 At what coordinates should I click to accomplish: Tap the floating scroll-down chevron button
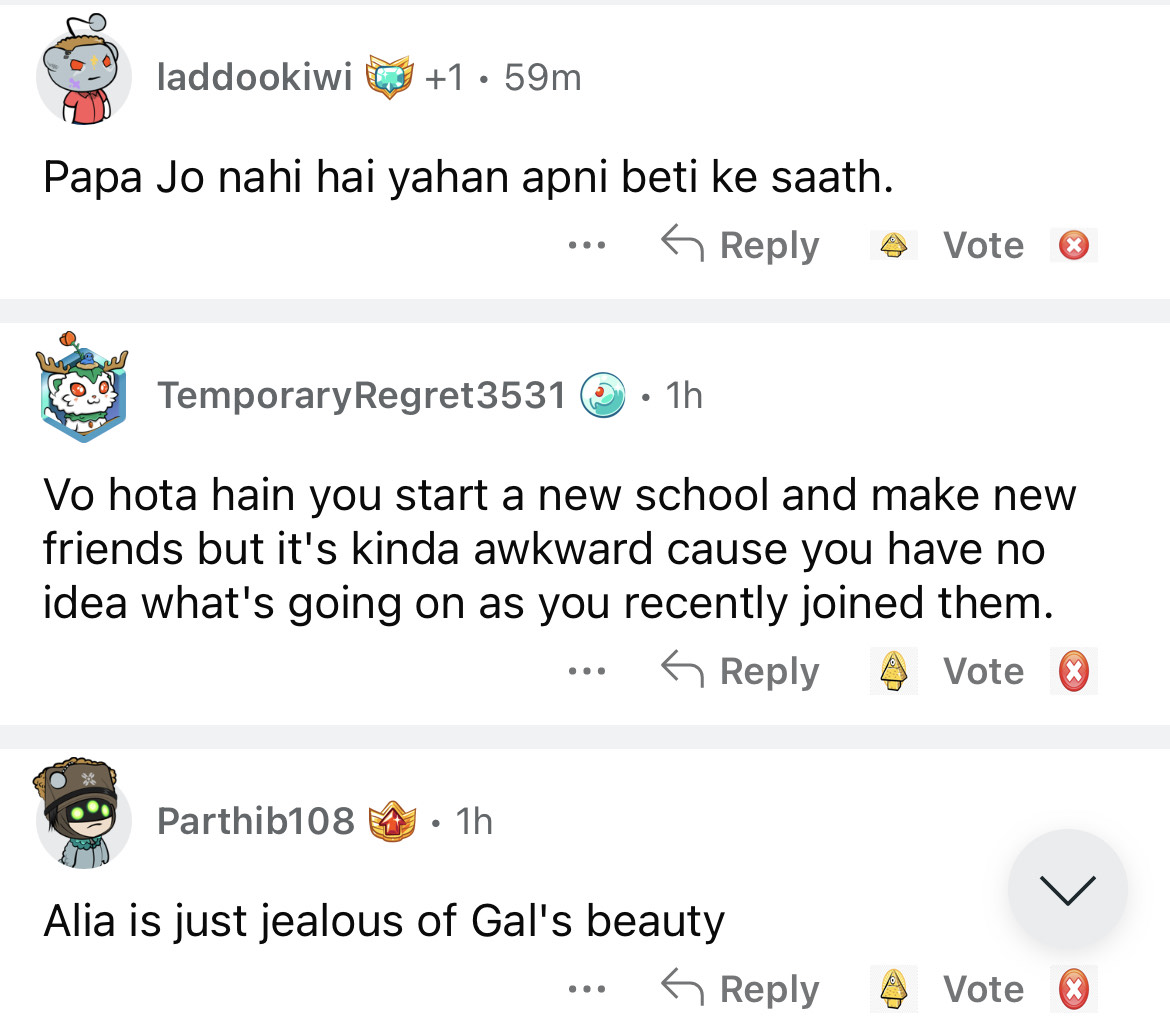(1068, 888)
